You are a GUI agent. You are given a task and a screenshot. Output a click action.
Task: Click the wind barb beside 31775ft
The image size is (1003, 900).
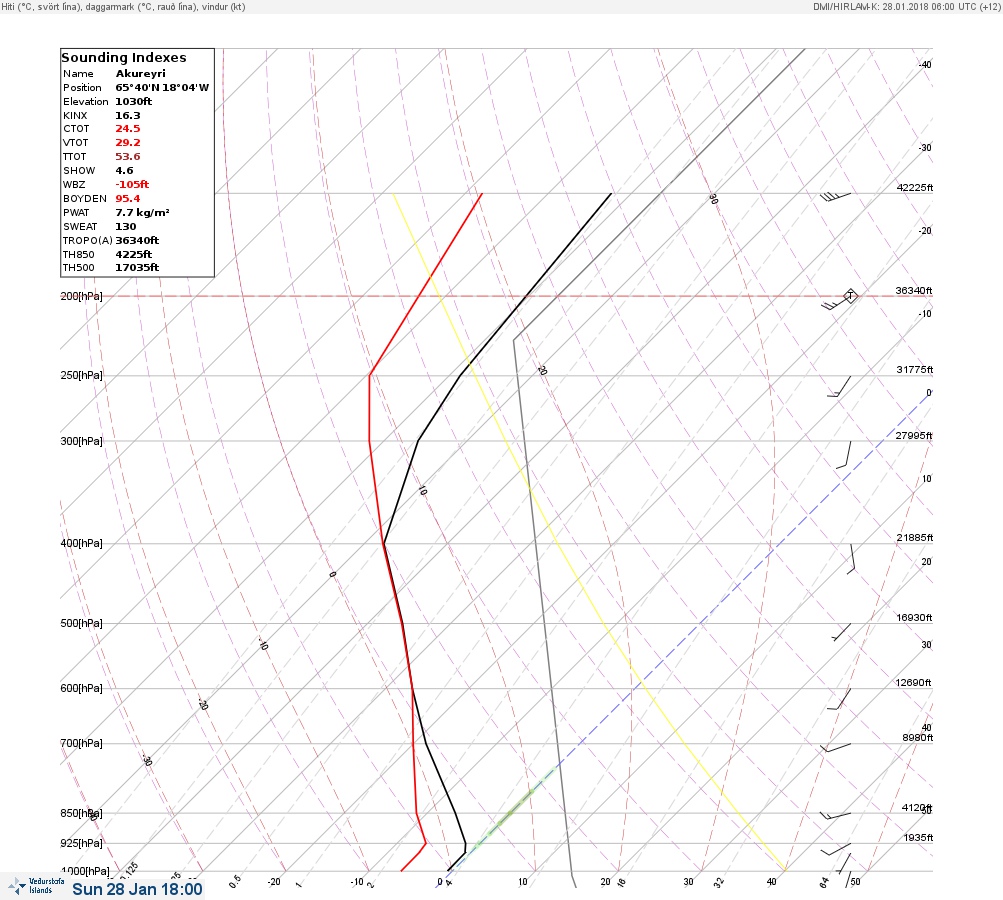click(x=839, y=386)
